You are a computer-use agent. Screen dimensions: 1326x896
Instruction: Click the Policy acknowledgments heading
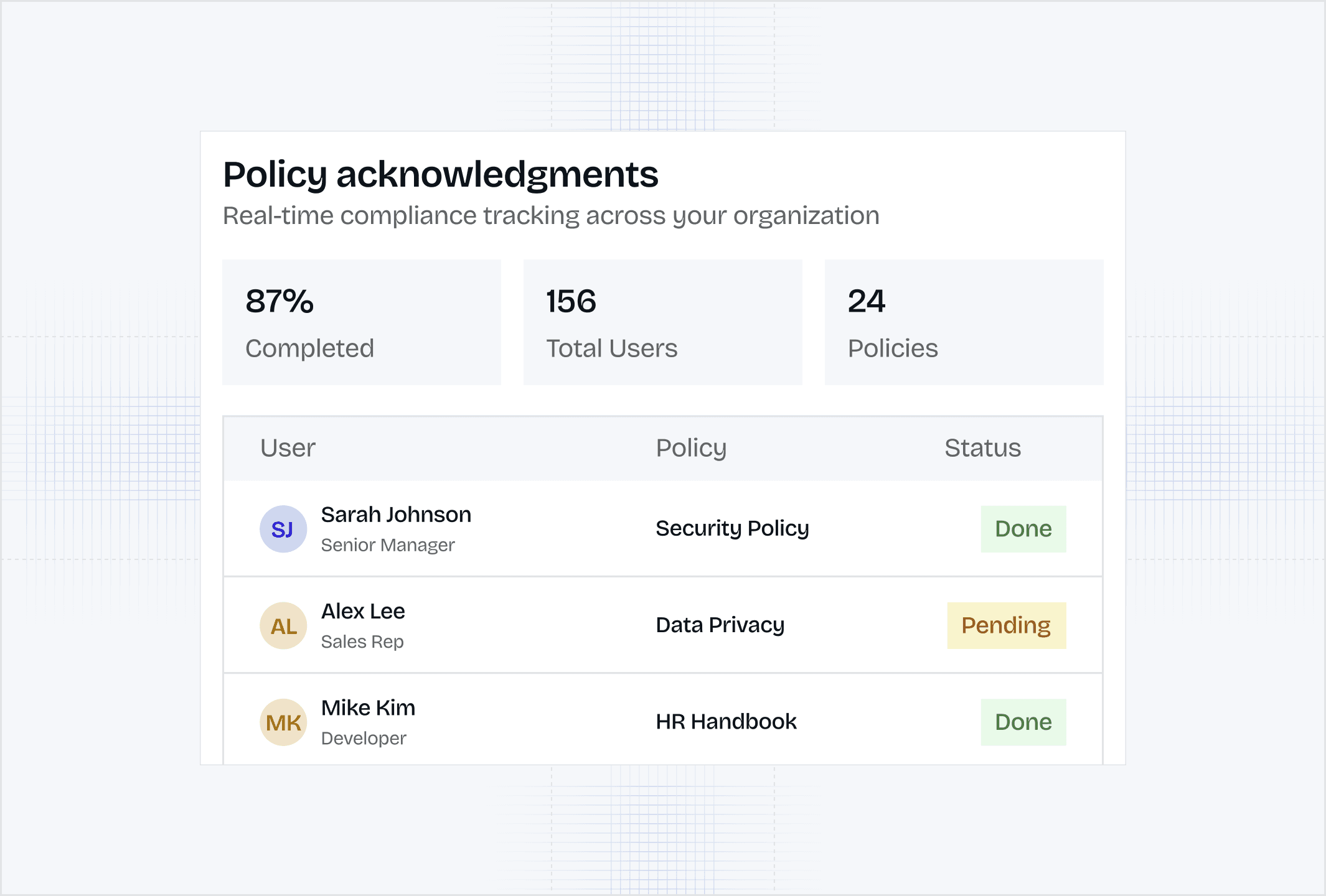(440, 174)
